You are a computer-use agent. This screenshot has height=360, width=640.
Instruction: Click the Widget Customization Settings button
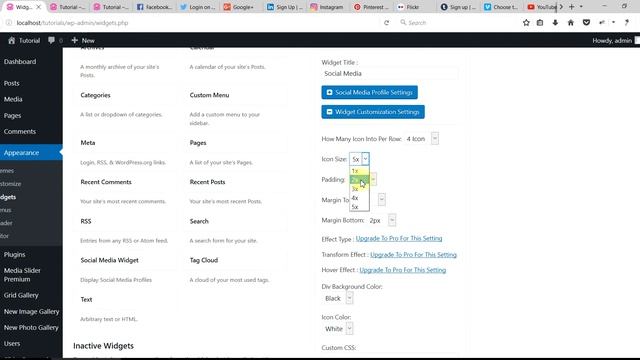point(373,112)
